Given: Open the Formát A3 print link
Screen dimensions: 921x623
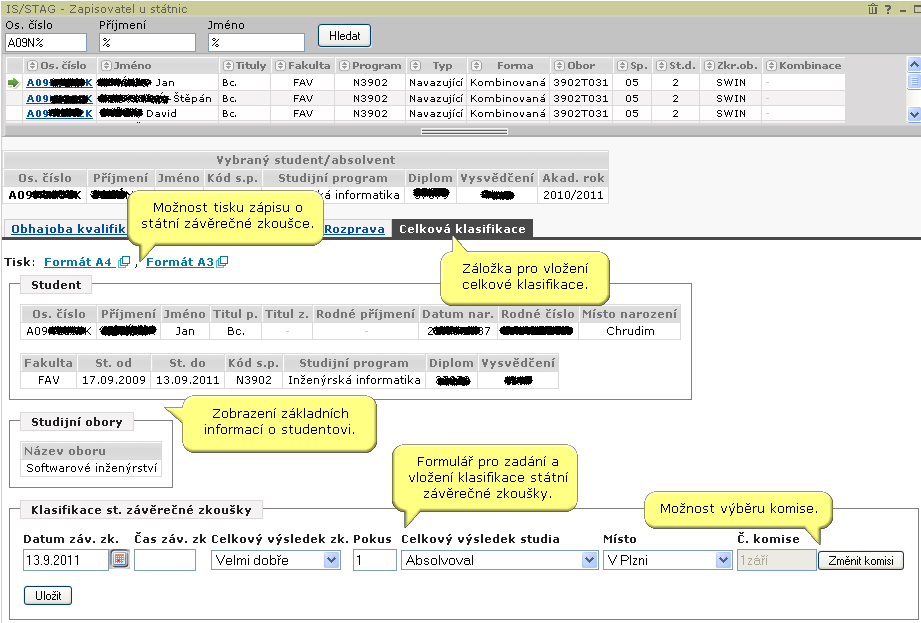Looking at the screenshot, I should coord(180,262).
